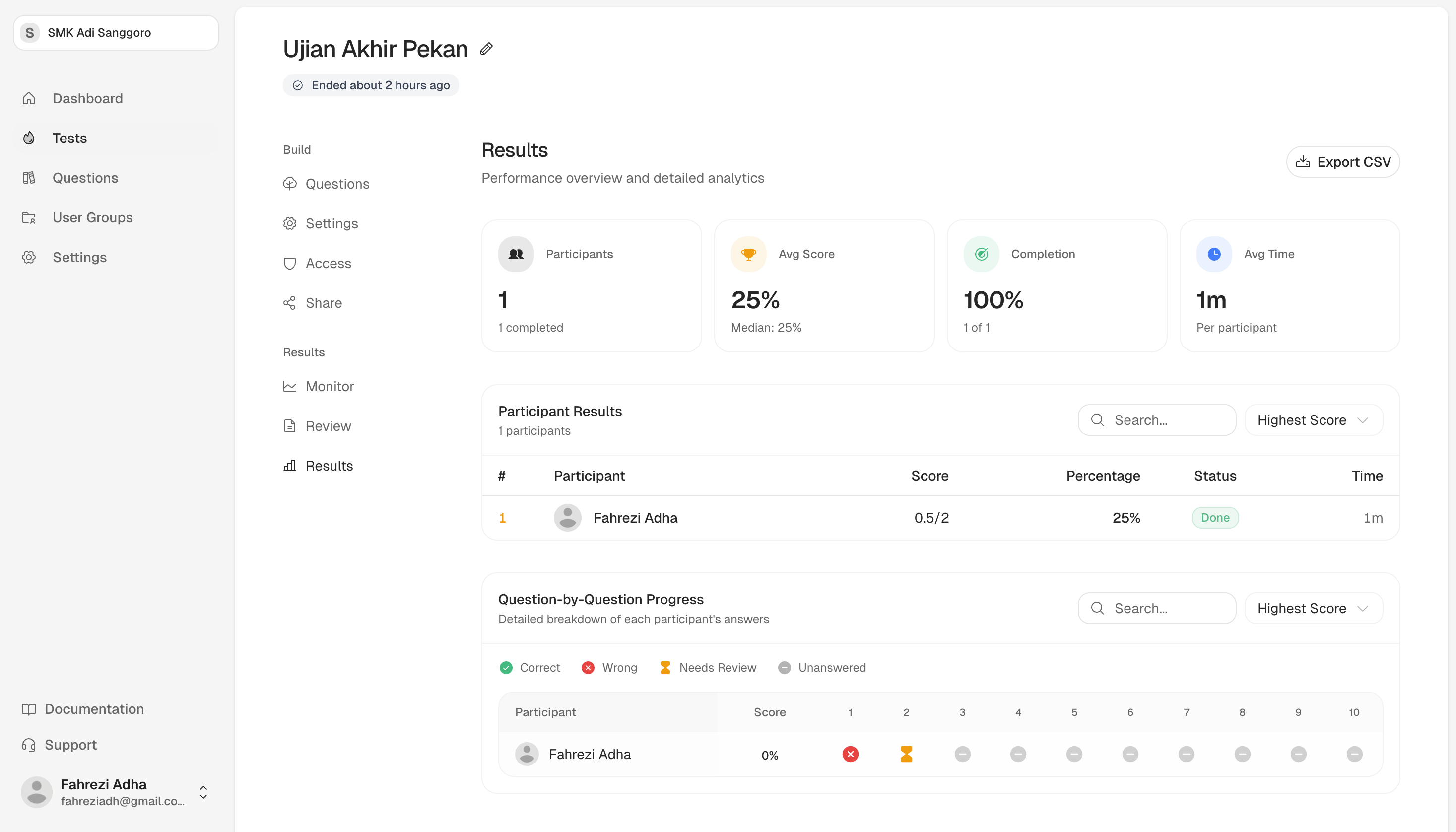
Task: Open Questions via the book icon
Action: click(29, 178)
